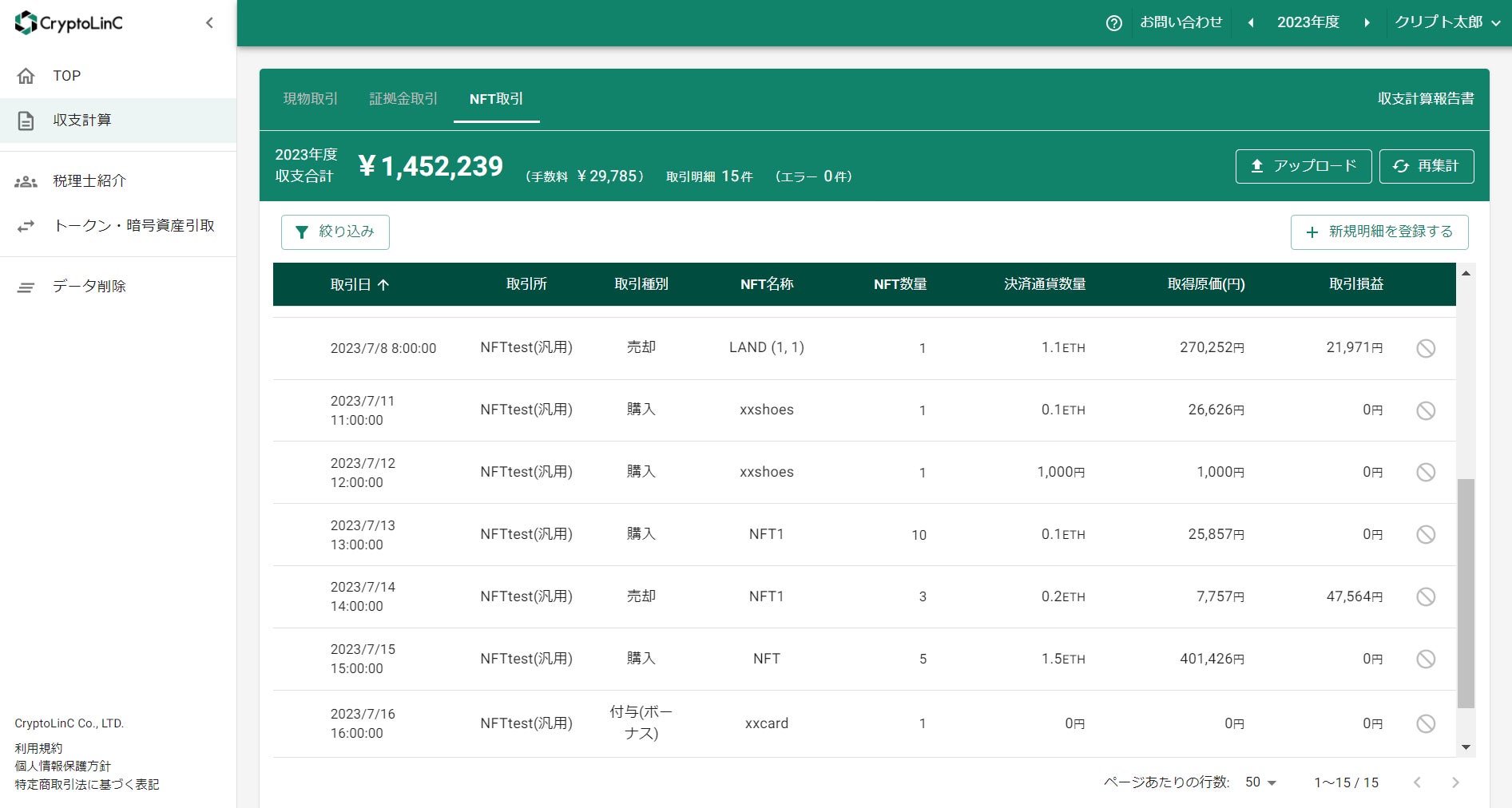Collapse the sidebar with the chevron
This screenshot has width=1512, height=808.
click(x=209, y=23)
